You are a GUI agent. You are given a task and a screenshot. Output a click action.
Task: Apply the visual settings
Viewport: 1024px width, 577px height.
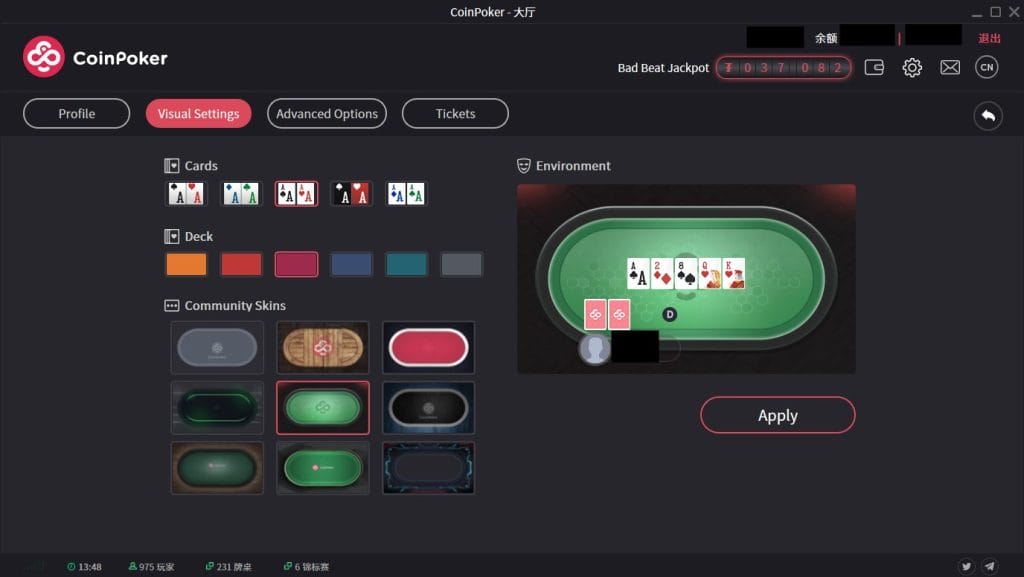tap(778, 415)
